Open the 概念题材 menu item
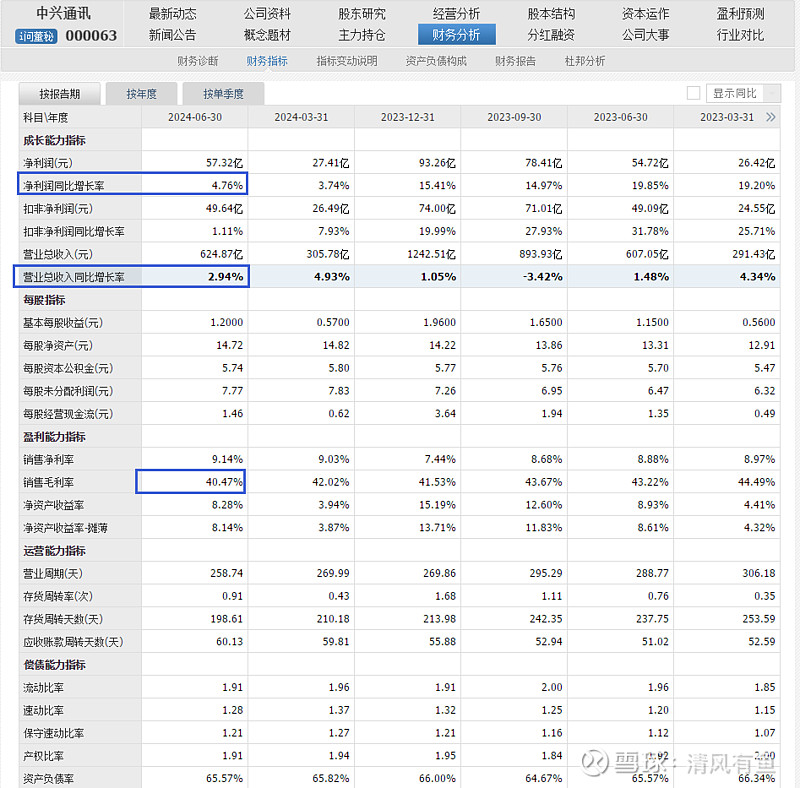Screen dimensions: 800x788 click(267, 35)
